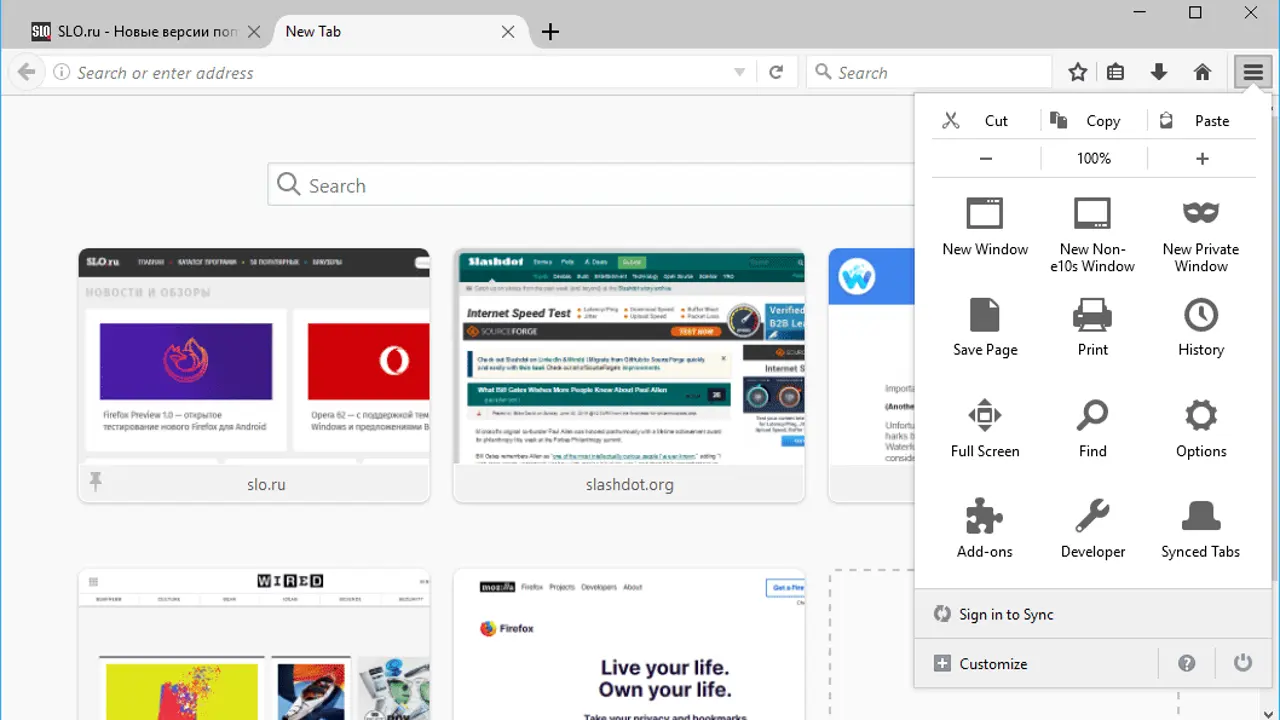Expand the address bar history dropdown
The height and width of the screenshot is (720, 1280).
coord(740,72)
